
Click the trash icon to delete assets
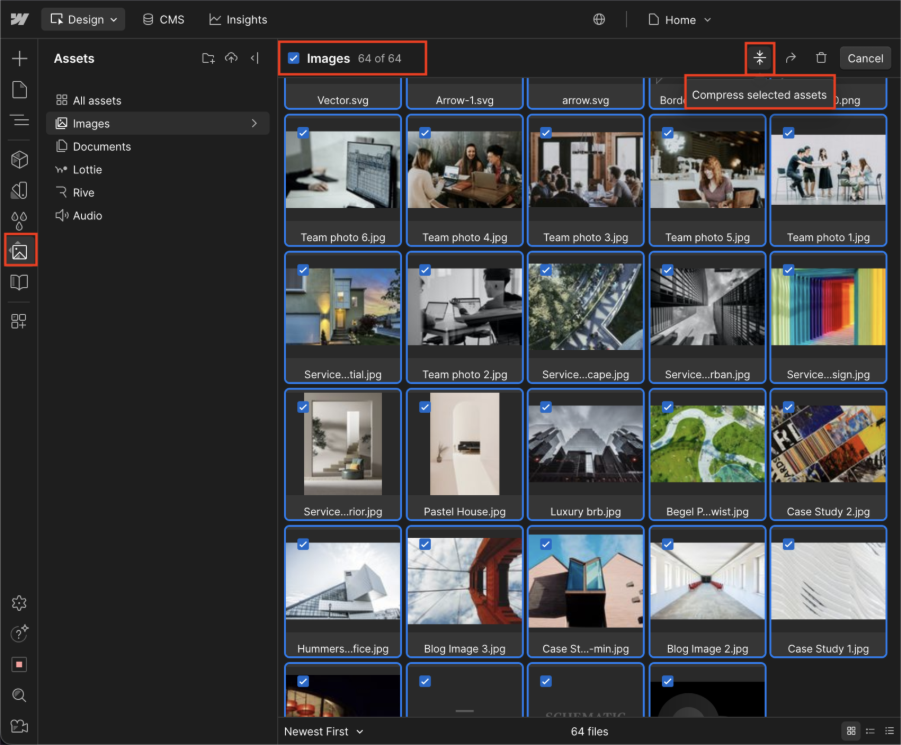[x=821, y=58]
